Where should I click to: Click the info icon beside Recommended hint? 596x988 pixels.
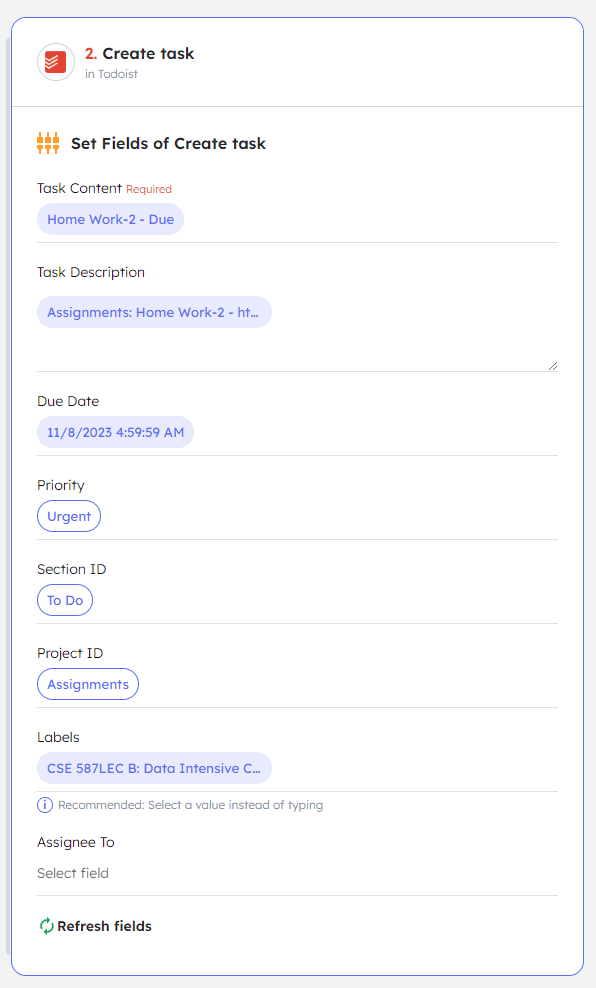coord(45,805)
